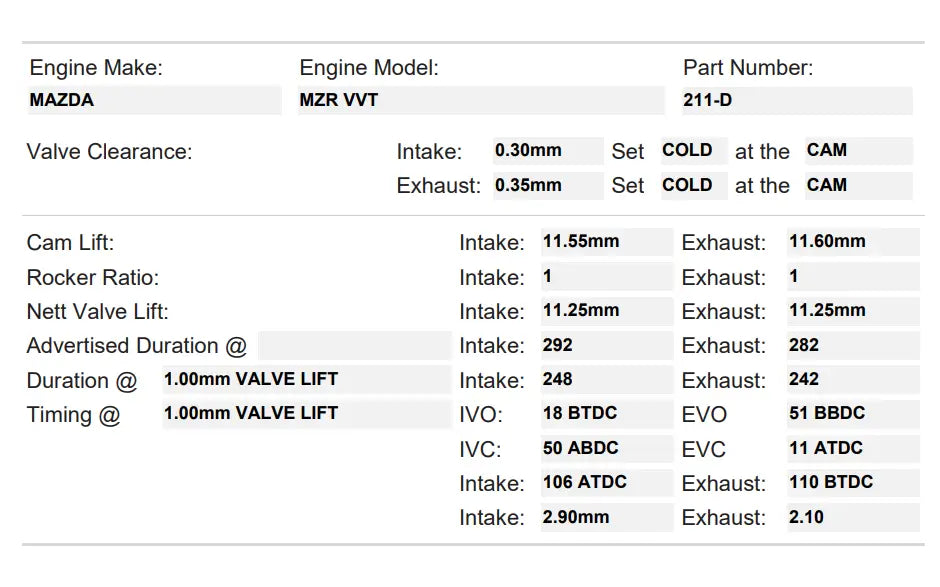The width and height of the screenshot is (940, 587).
Task: Select the Duration Exhaust 242 field
Action: [852, 380]
